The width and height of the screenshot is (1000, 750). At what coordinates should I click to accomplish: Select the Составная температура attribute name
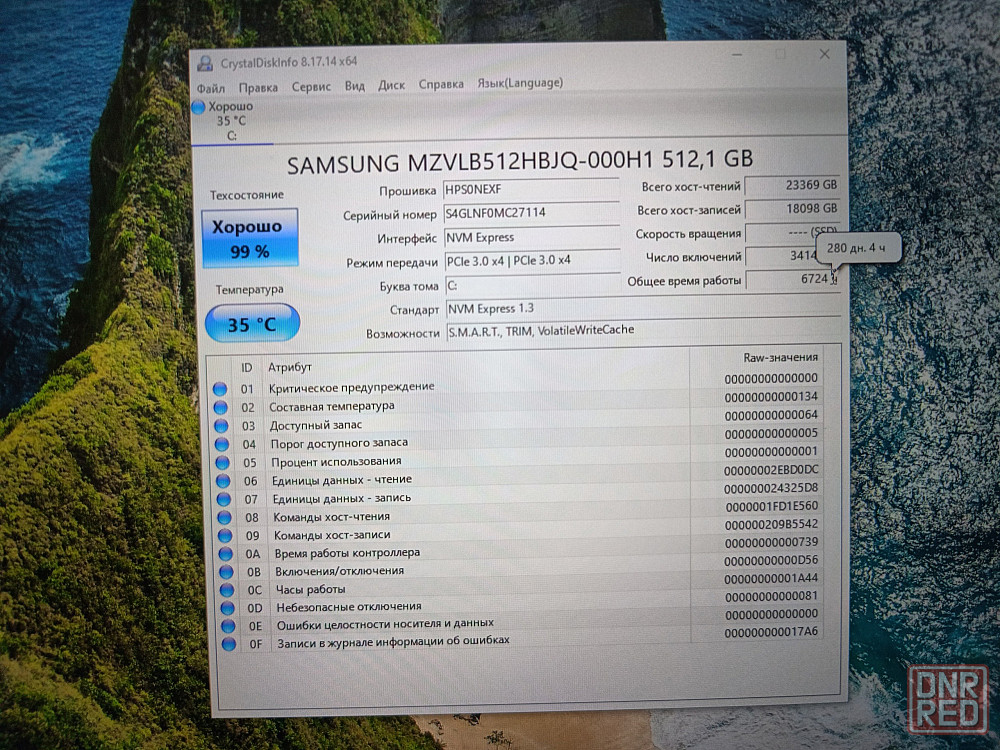point(332,406)
